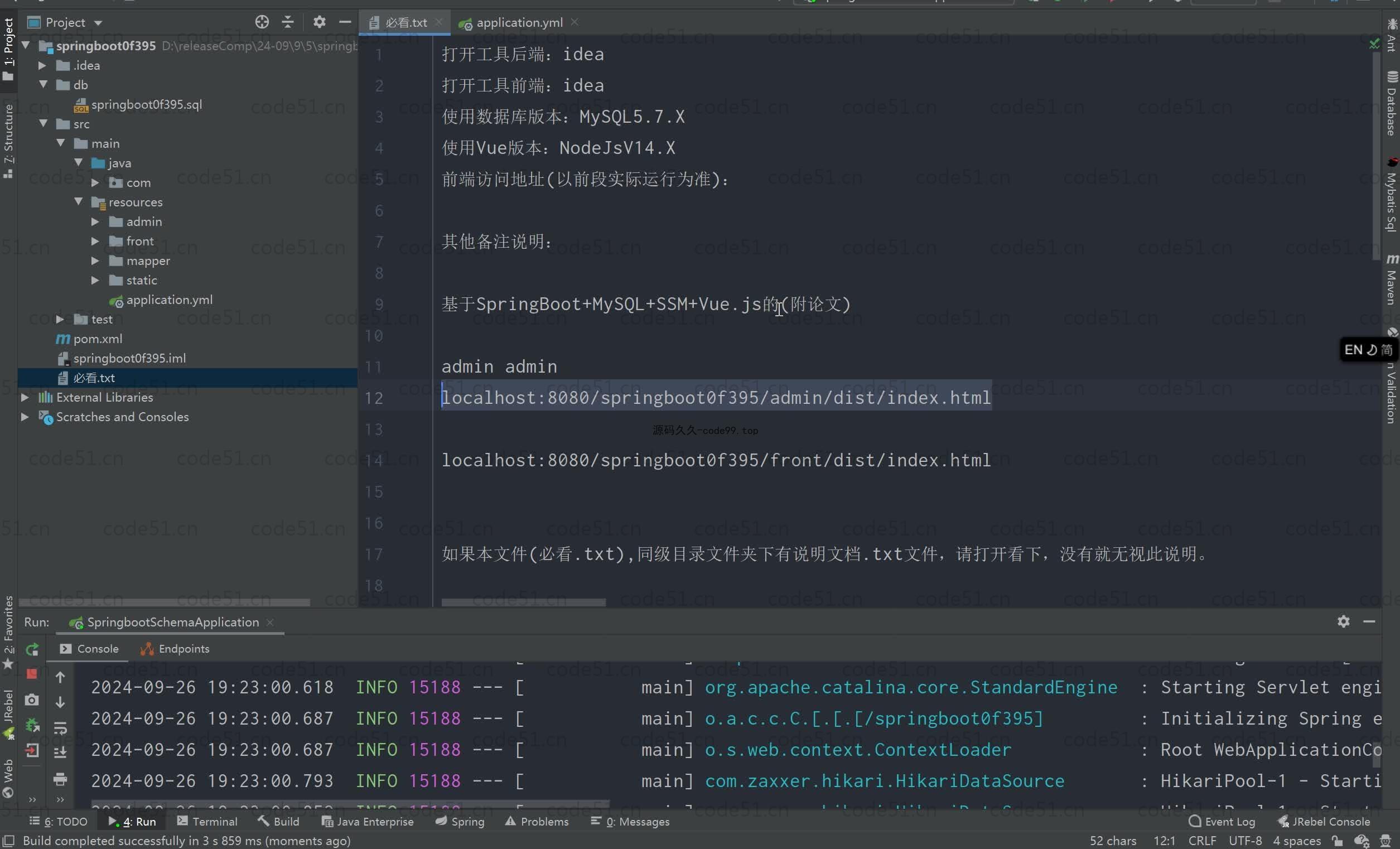Open the Event Log
The height and width of the screenshot is (849, 1400).
[x=1222, y=821]
